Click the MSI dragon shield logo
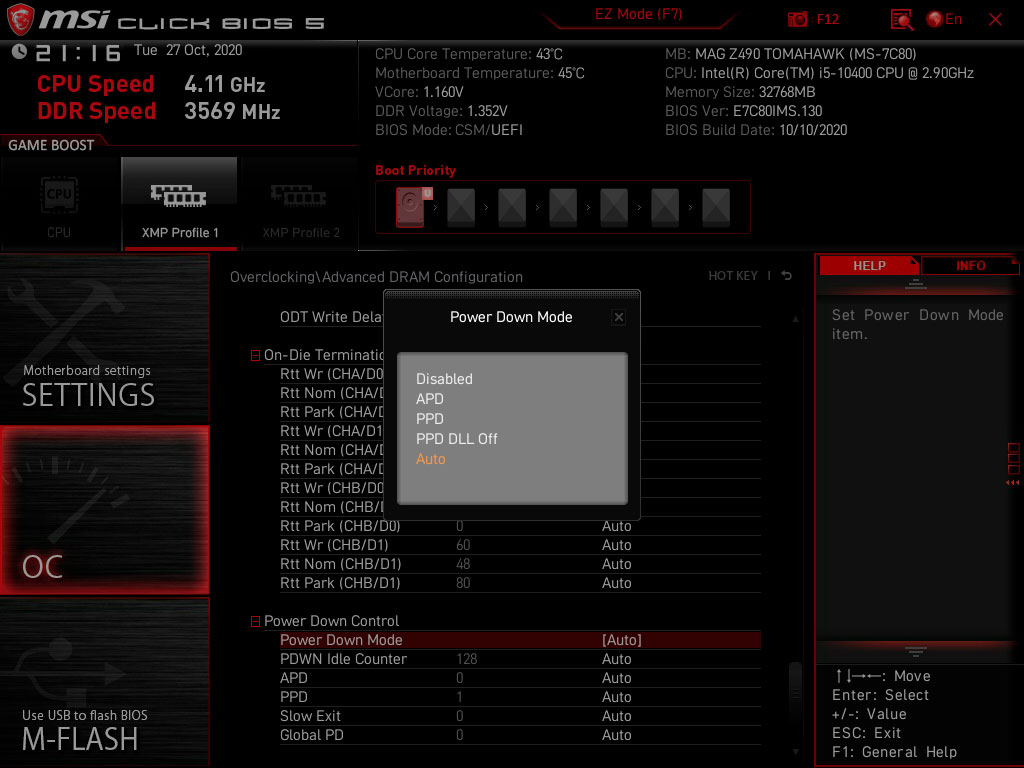Image resolution: width=1024 pixels, height=768 pixels. [20, 20]
